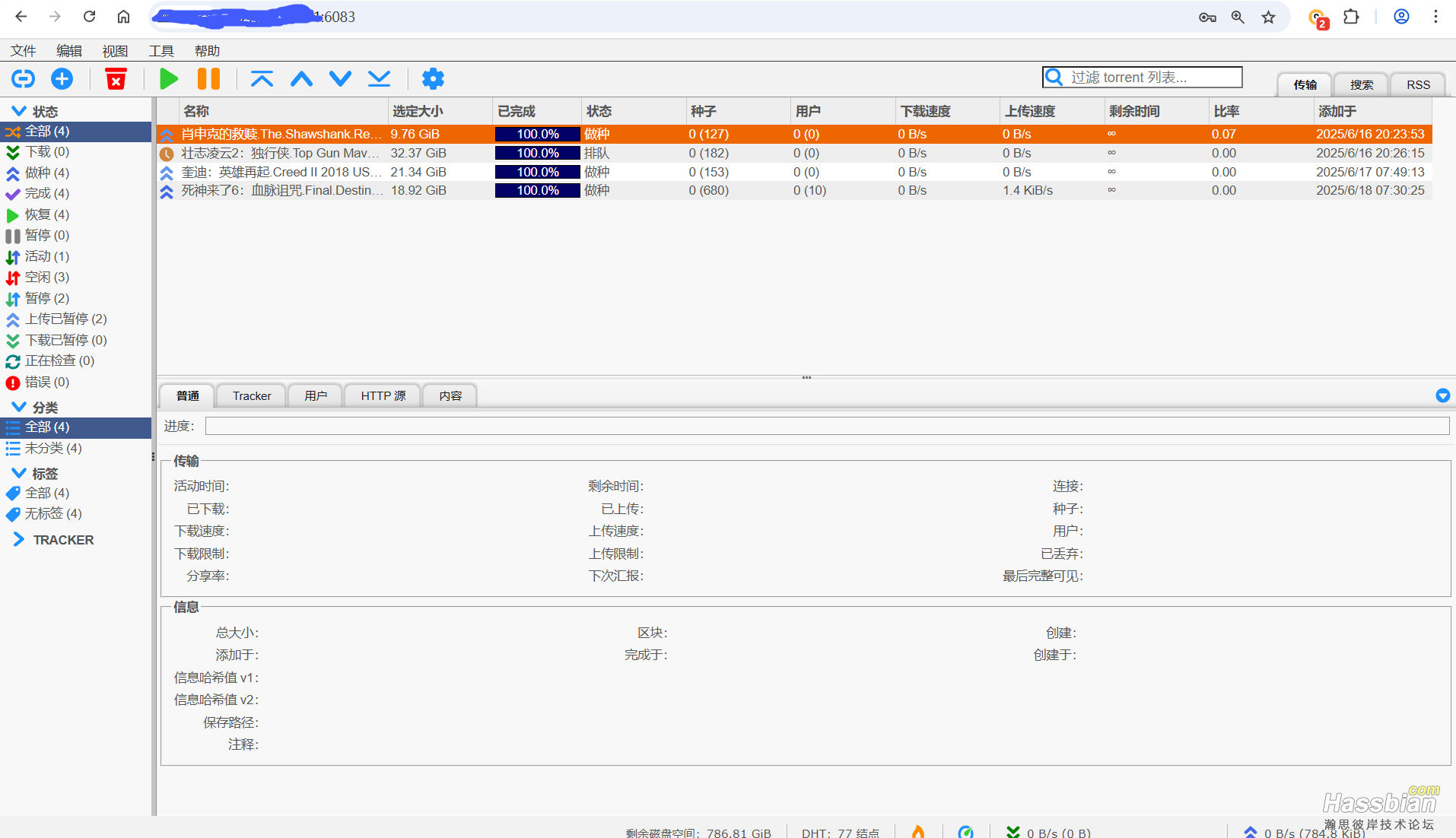Sort by 上传速度 column header
1456x838 pixels.
pos(1052,111)
